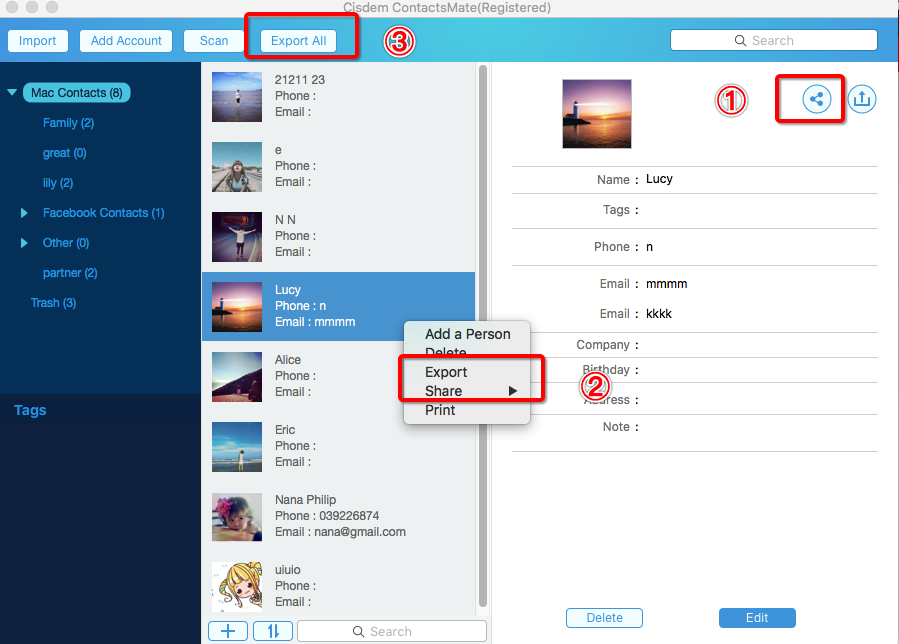Click the contact list vertical scrollbar
This screenshot has width=899, height=644.
pyautogui.click(x=483, y=336)
